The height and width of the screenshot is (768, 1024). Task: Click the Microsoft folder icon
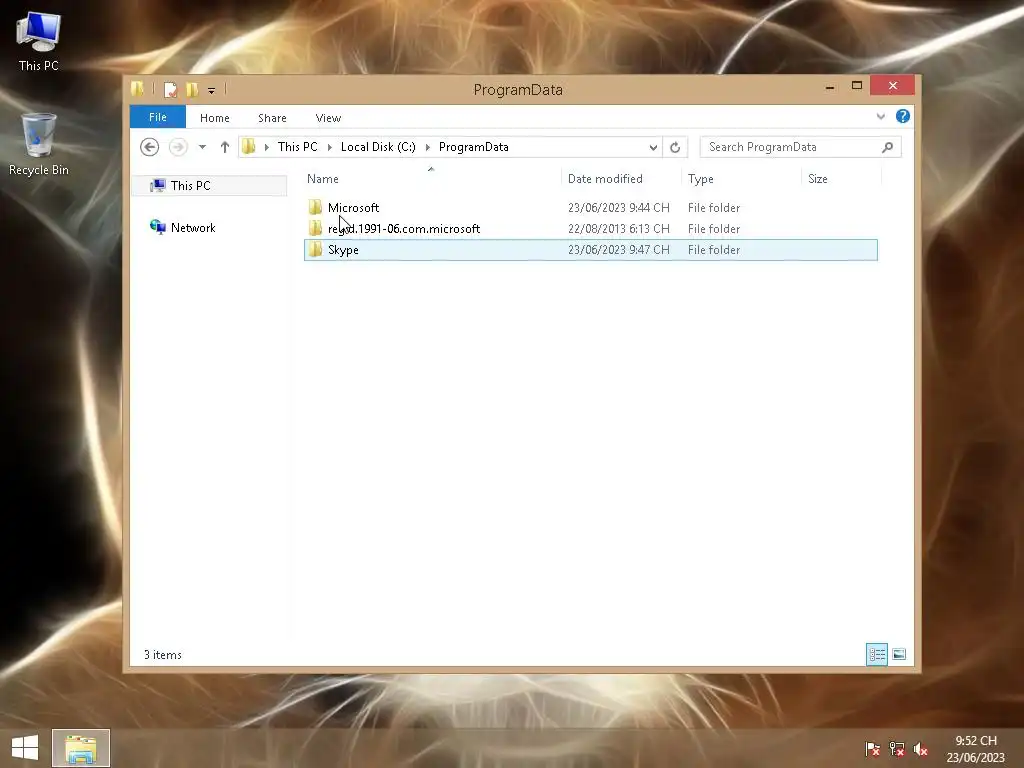coord(315,207)
